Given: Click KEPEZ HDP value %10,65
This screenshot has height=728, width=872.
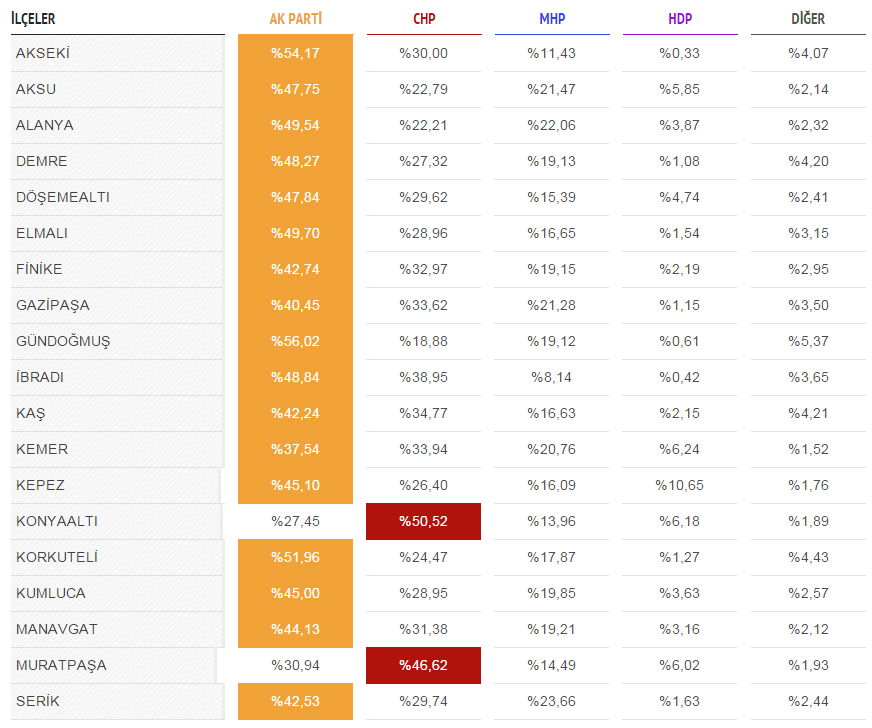Looking at the screenshot, I should coord(680,486).
